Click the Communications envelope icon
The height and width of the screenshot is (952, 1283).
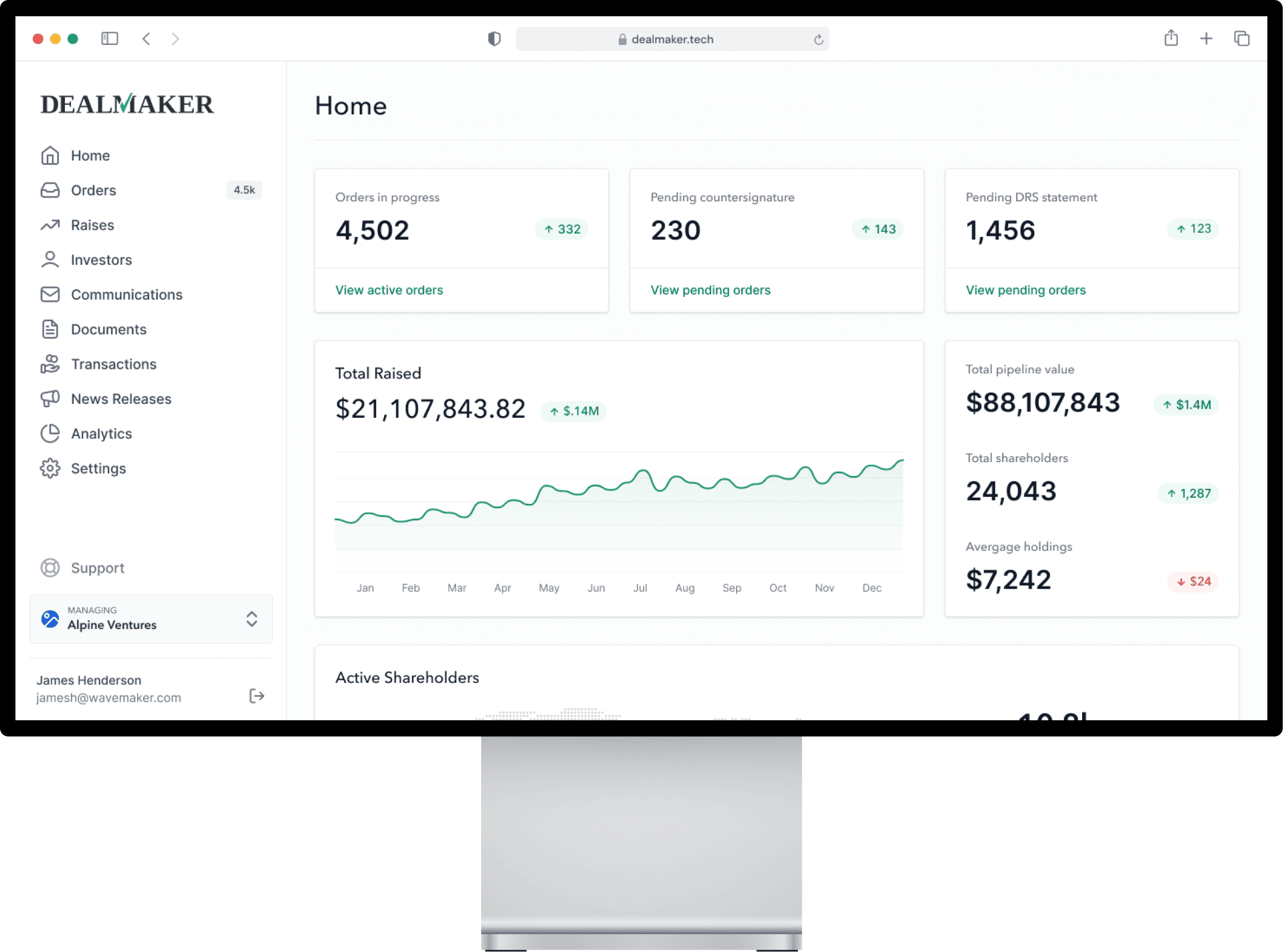point(50,295)
